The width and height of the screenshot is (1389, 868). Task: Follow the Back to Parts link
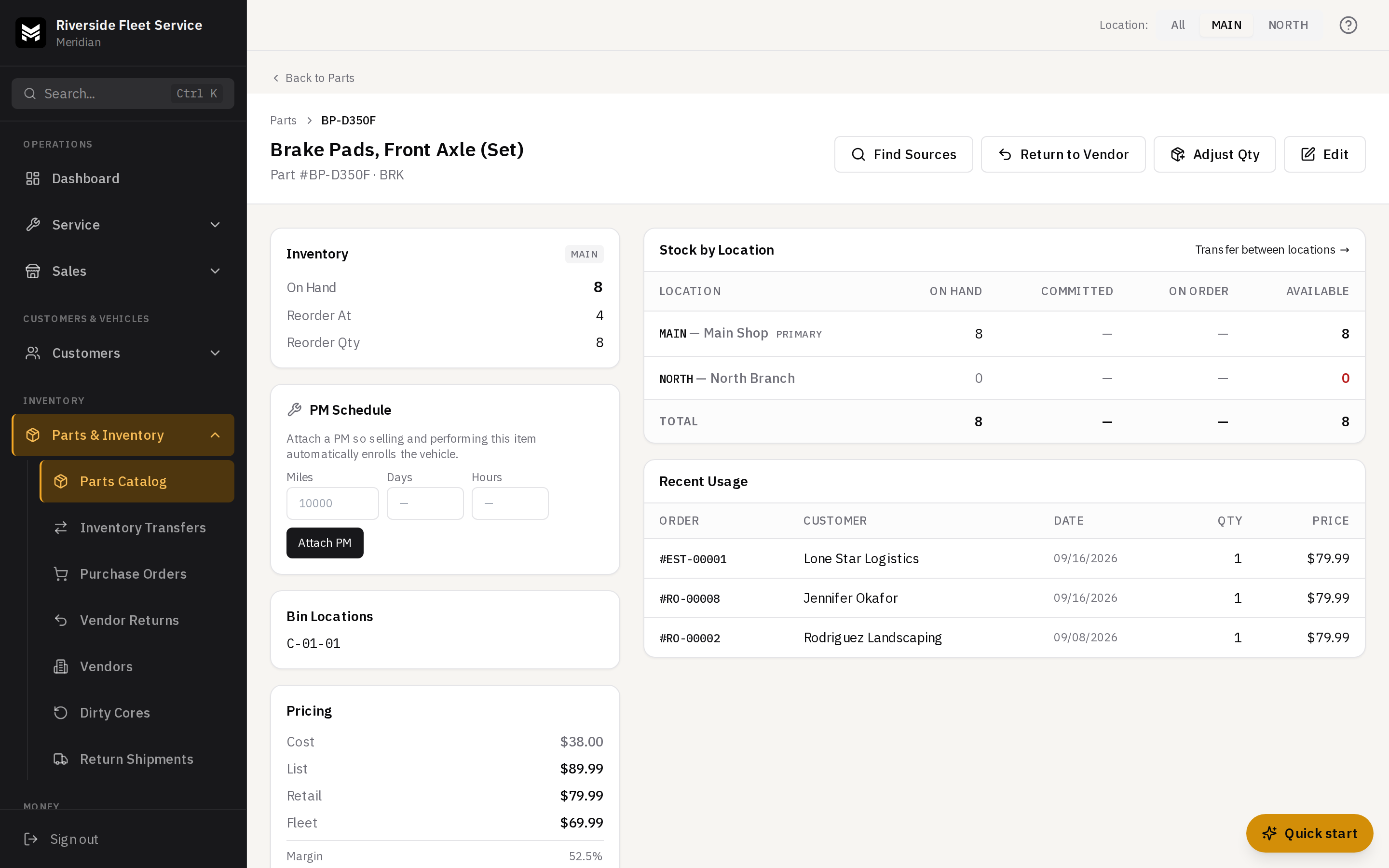click(313, 78)
